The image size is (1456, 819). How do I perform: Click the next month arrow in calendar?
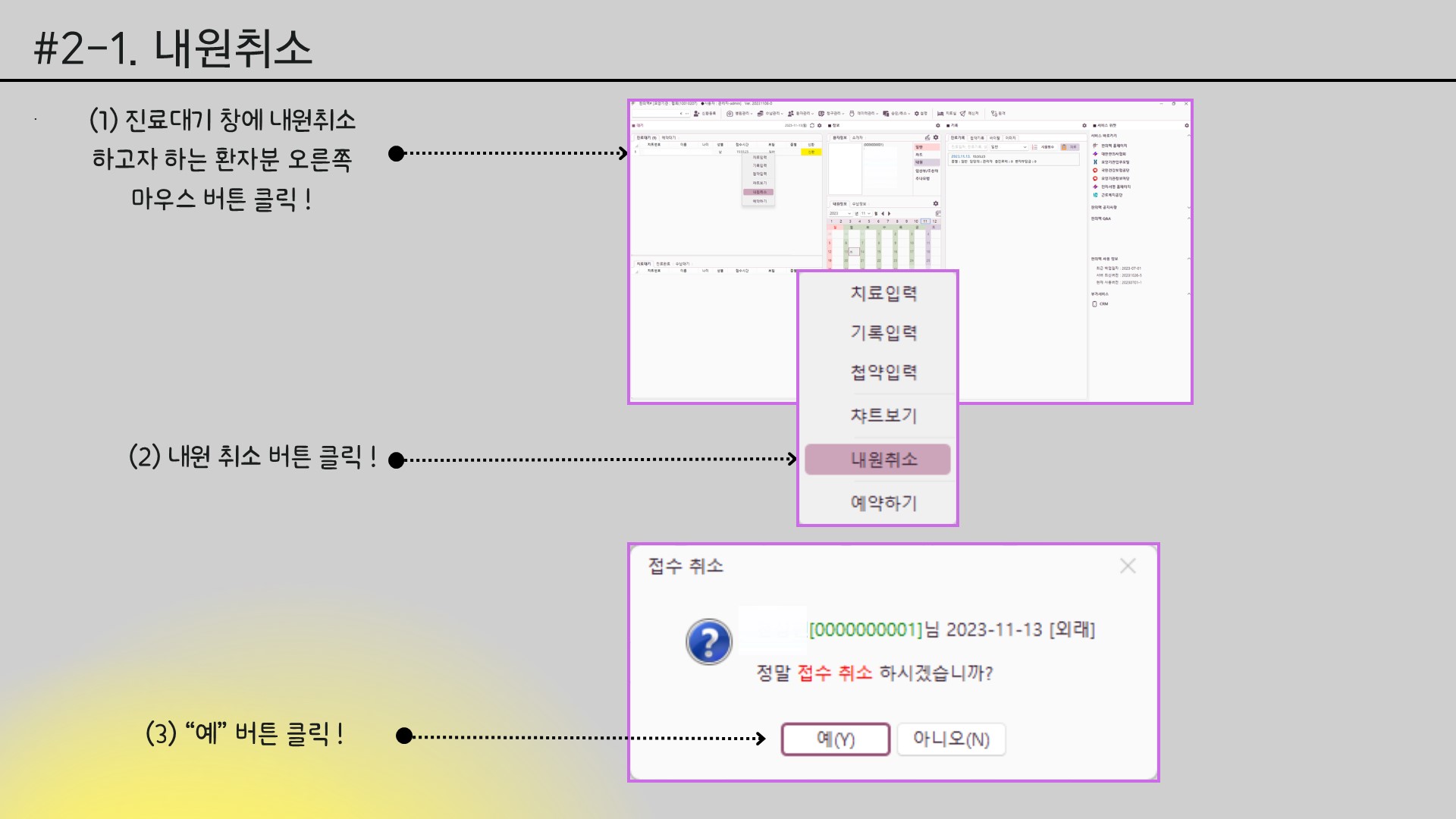click(890, 213)
